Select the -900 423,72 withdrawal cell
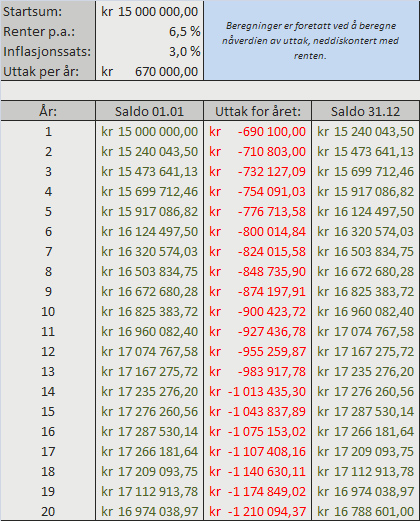The image size is (420, 521). point(257,311)
